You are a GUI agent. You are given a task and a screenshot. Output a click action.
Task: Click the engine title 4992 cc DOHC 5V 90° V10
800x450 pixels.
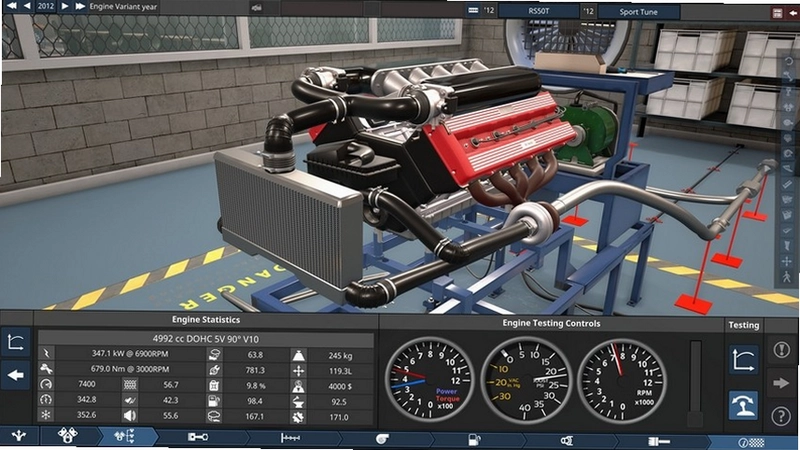point(205,339)
